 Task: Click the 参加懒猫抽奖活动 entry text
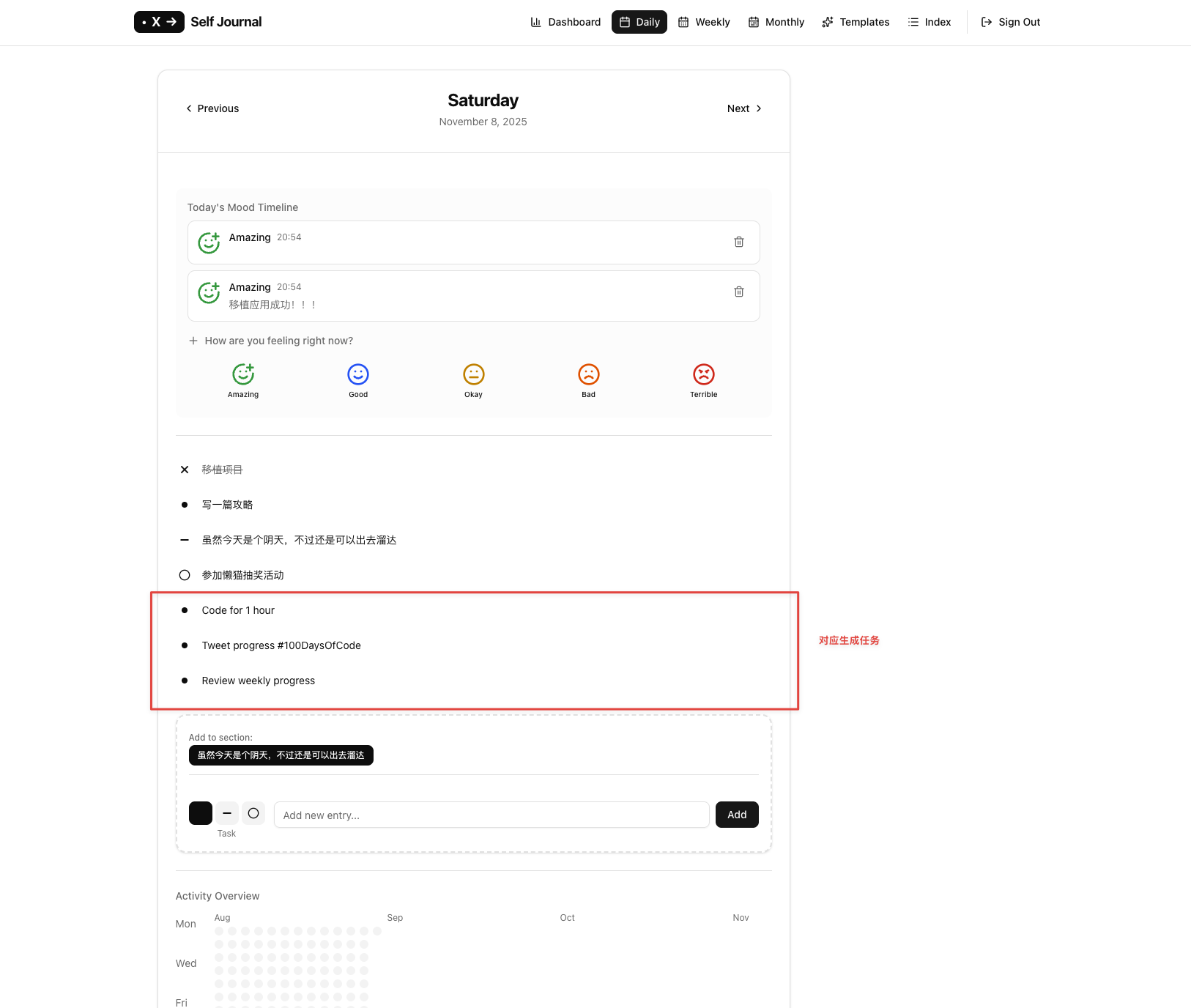242,575
